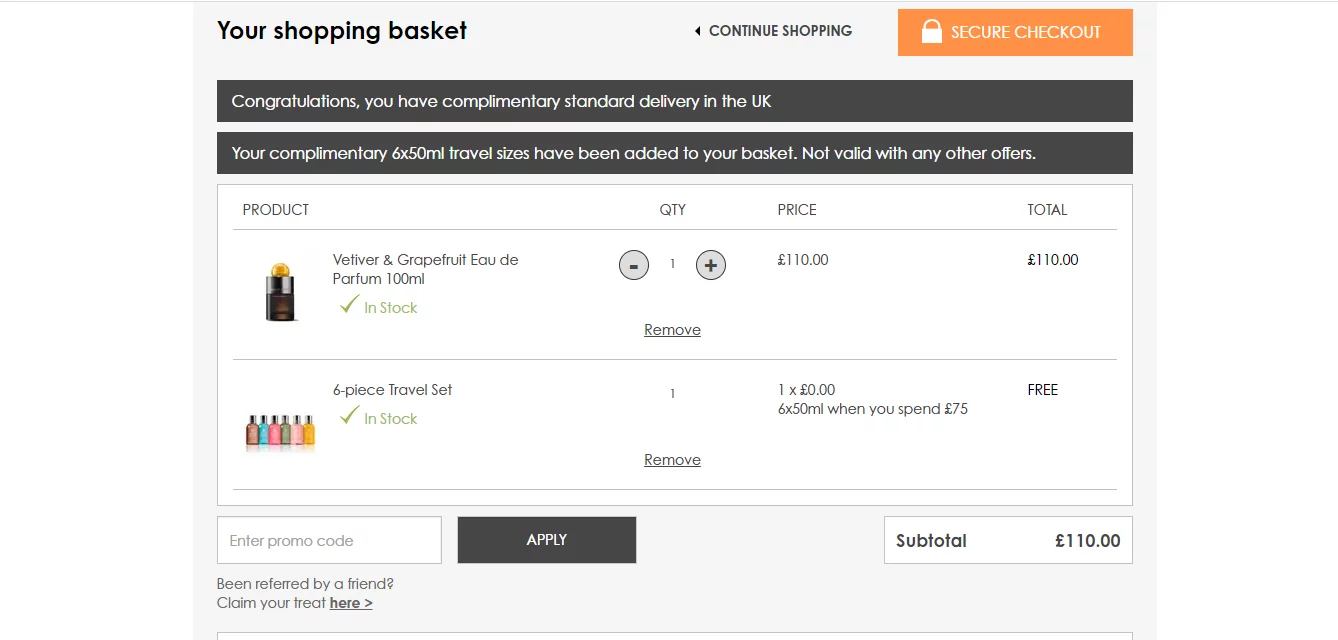Click the Subtotal £110.00 box
This screenshot has height=640, width=1338.
1008,540
